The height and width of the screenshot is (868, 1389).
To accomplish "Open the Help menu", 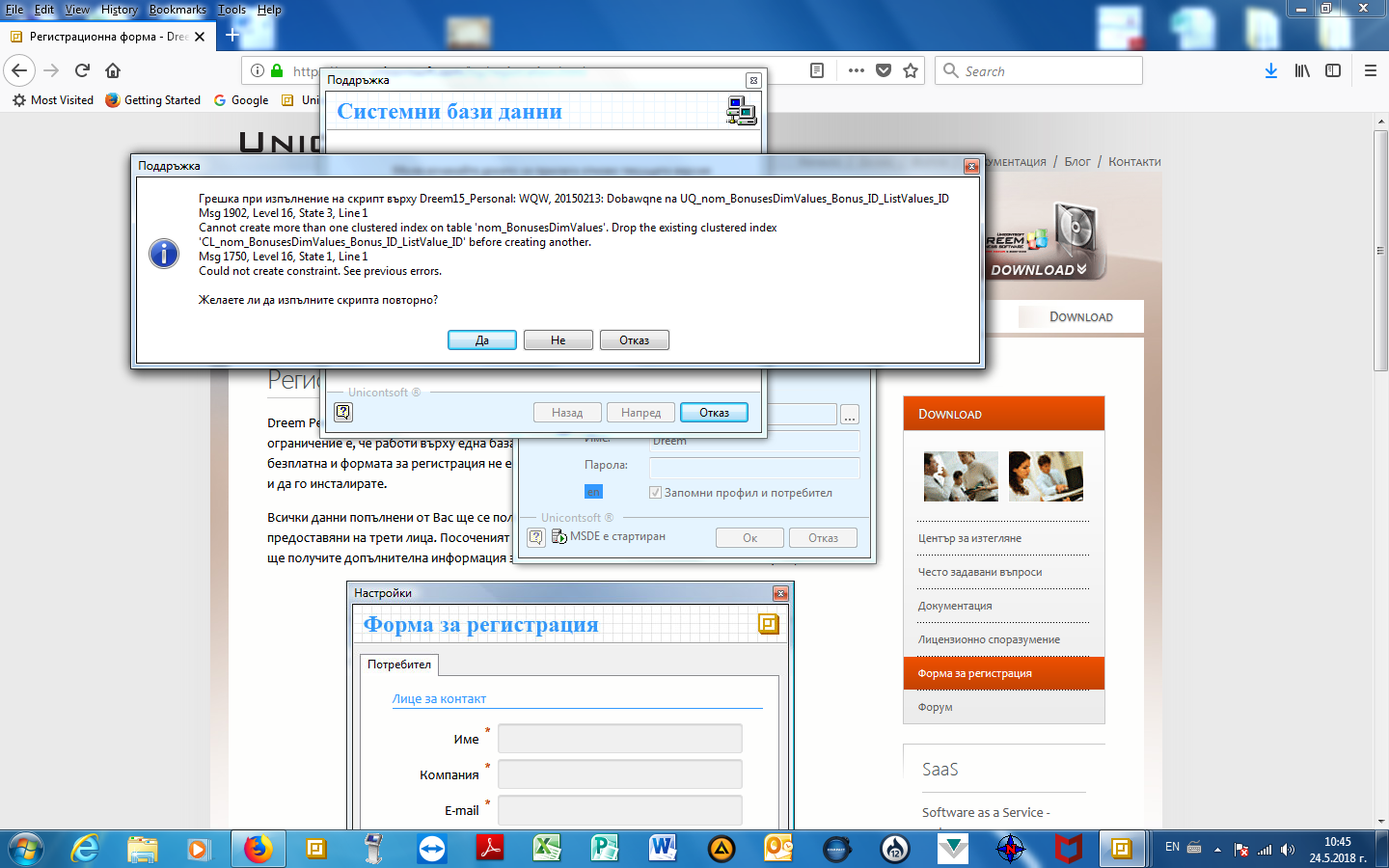I will pyautogui.click(x=269, y=10).
